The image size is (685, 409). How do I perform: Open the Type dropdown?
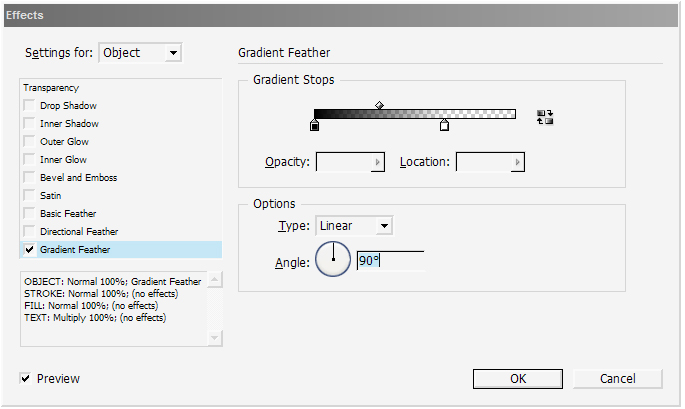(383, 226)
